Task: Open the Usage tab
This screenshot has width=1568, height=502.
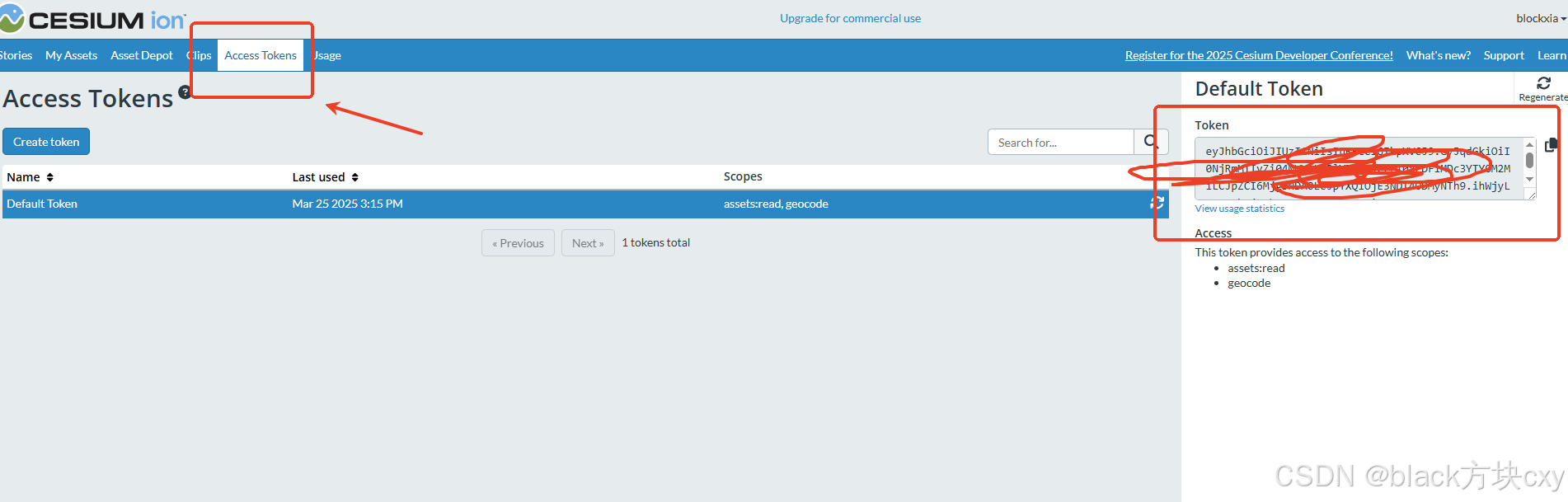Action: (326, 55)
